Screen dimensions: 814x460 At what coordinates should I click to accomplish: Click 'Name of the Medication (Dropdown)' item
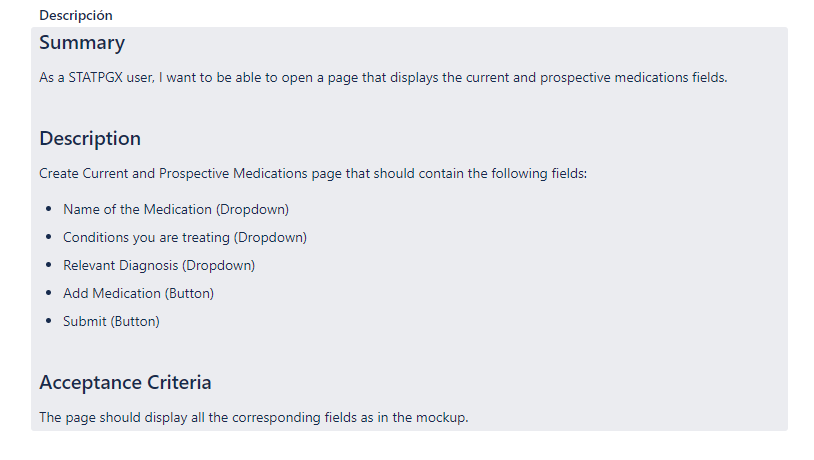click(175, 209)
